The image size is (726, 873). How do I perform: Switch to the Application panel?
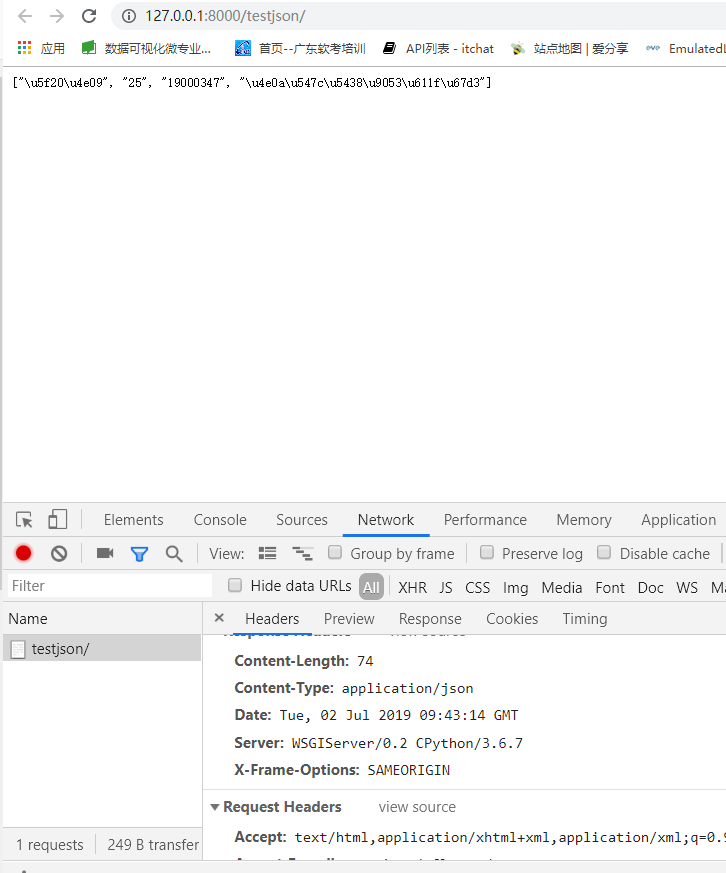[679, 519]
